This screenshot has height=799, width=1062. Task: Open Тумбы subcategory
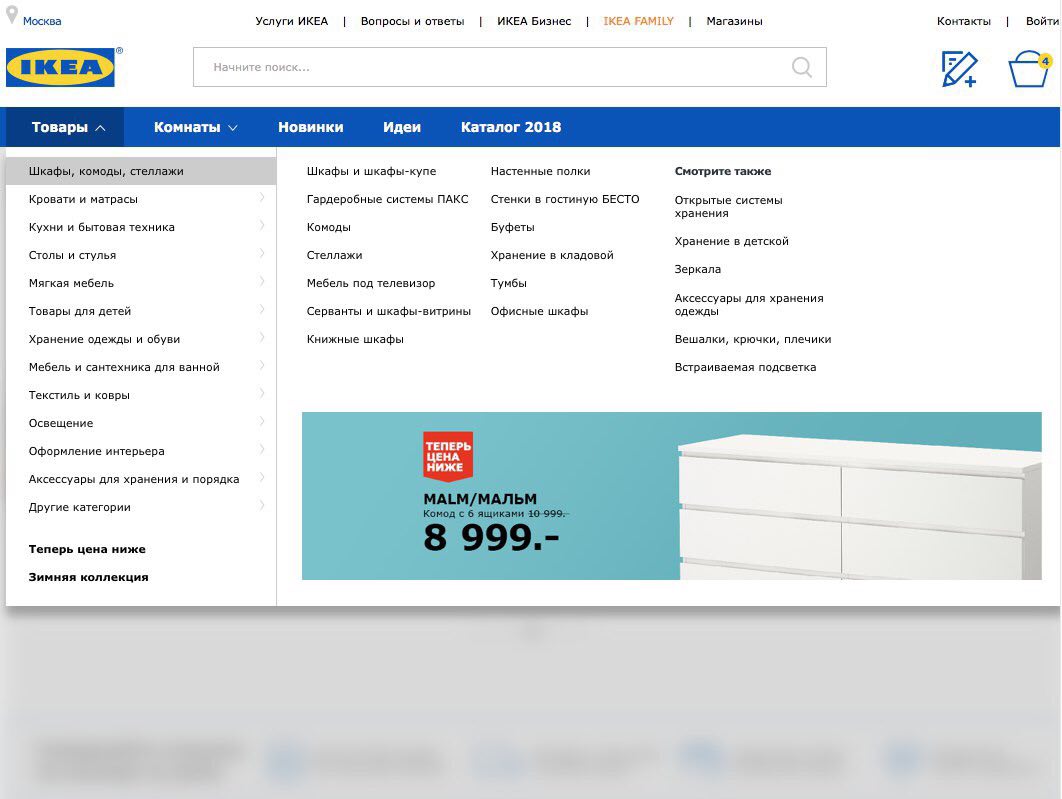click(509, 283)
